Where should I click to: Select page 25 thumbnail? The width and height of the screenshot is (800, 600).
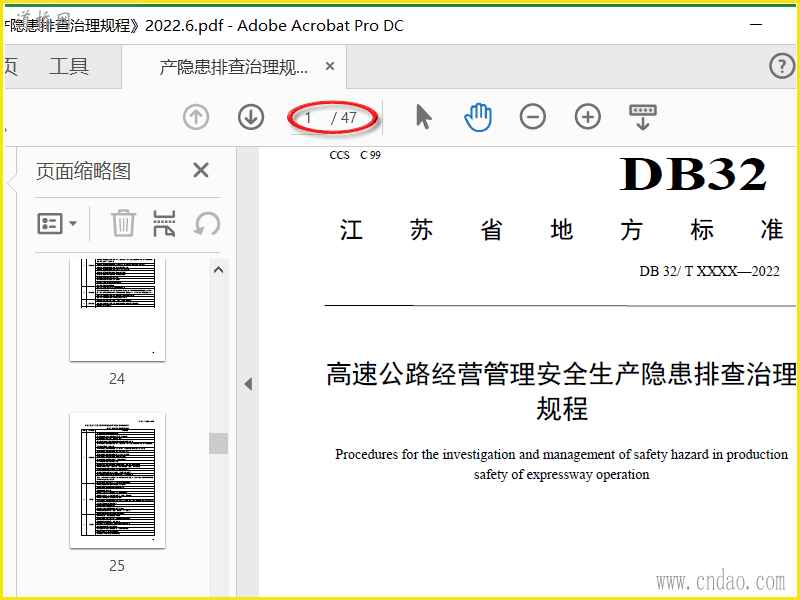[117, 481]
